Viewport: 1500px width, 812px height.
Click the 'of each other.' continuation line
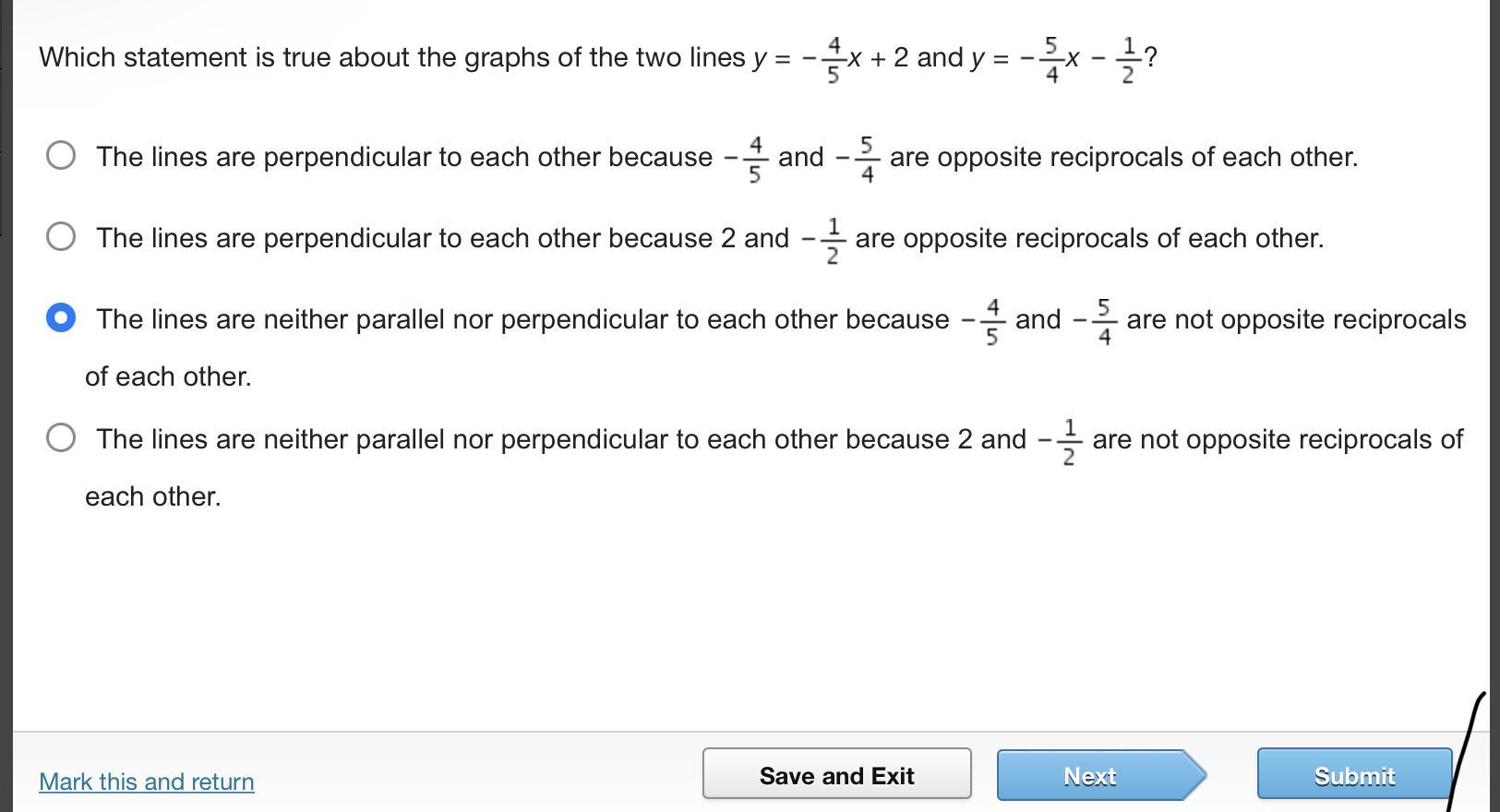coord(168,376)
